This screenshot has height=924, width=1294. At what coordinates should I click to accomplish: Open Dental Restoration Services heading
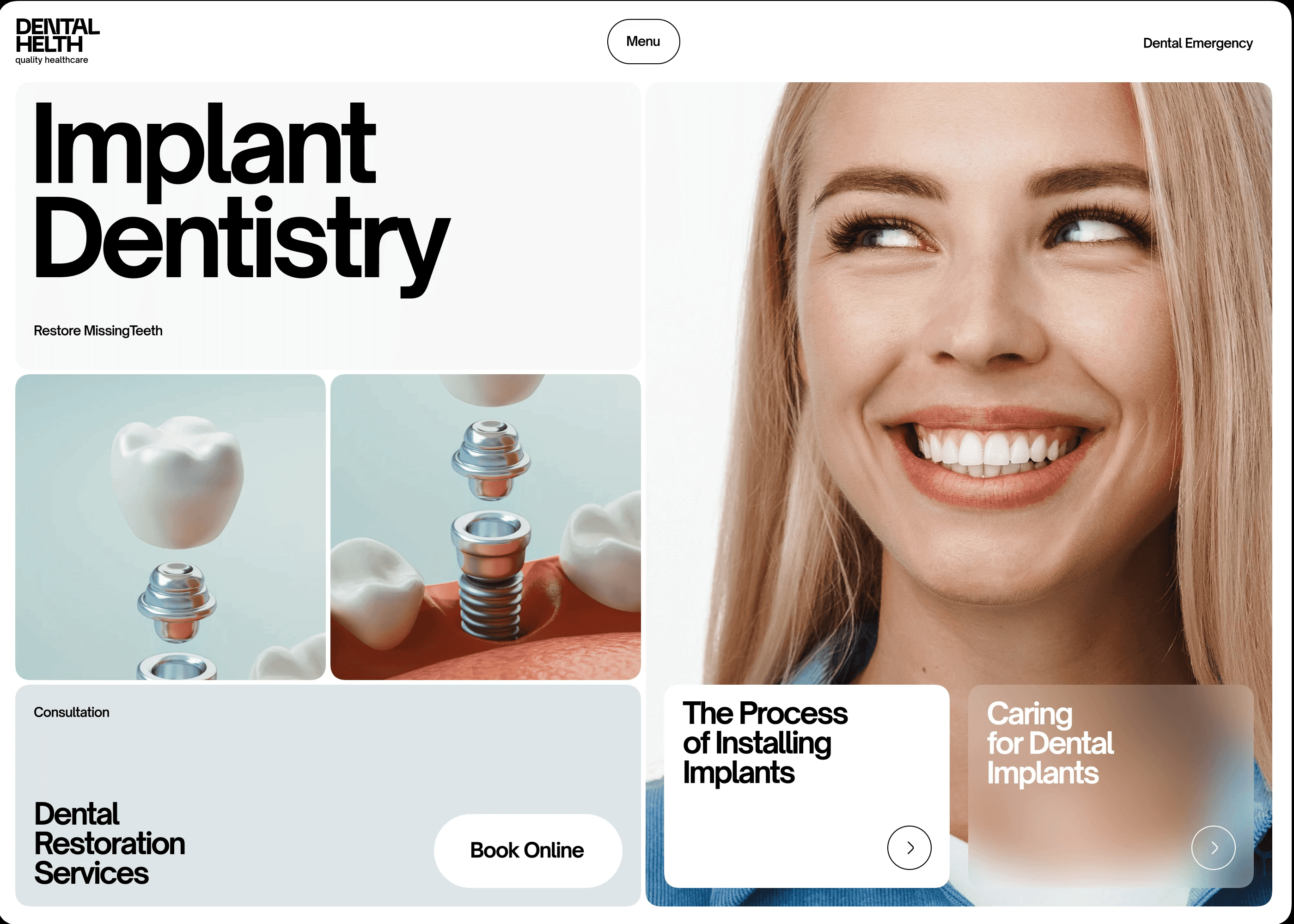point(109,843)
